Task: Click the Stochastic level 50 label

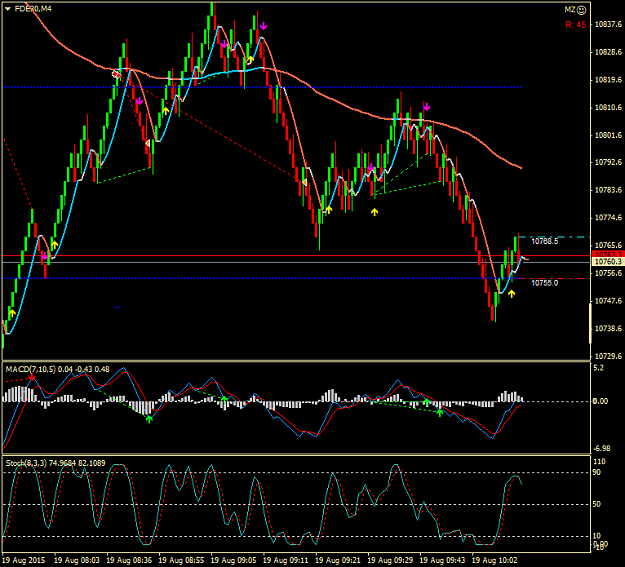Action: (597, 504)
